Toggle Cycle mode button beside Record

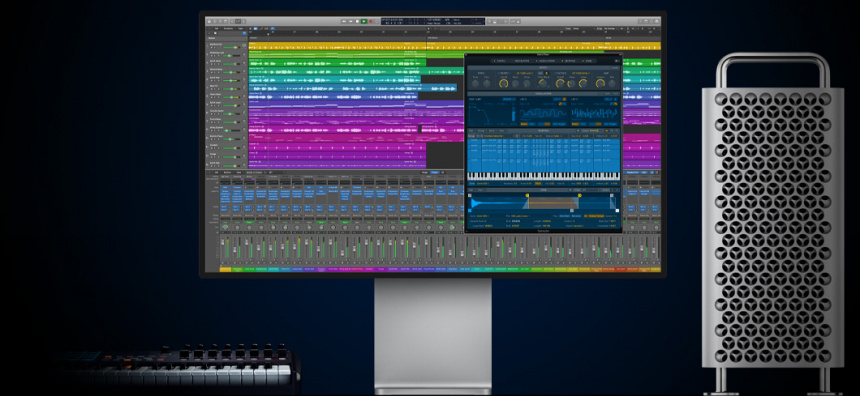click(377, 21)
